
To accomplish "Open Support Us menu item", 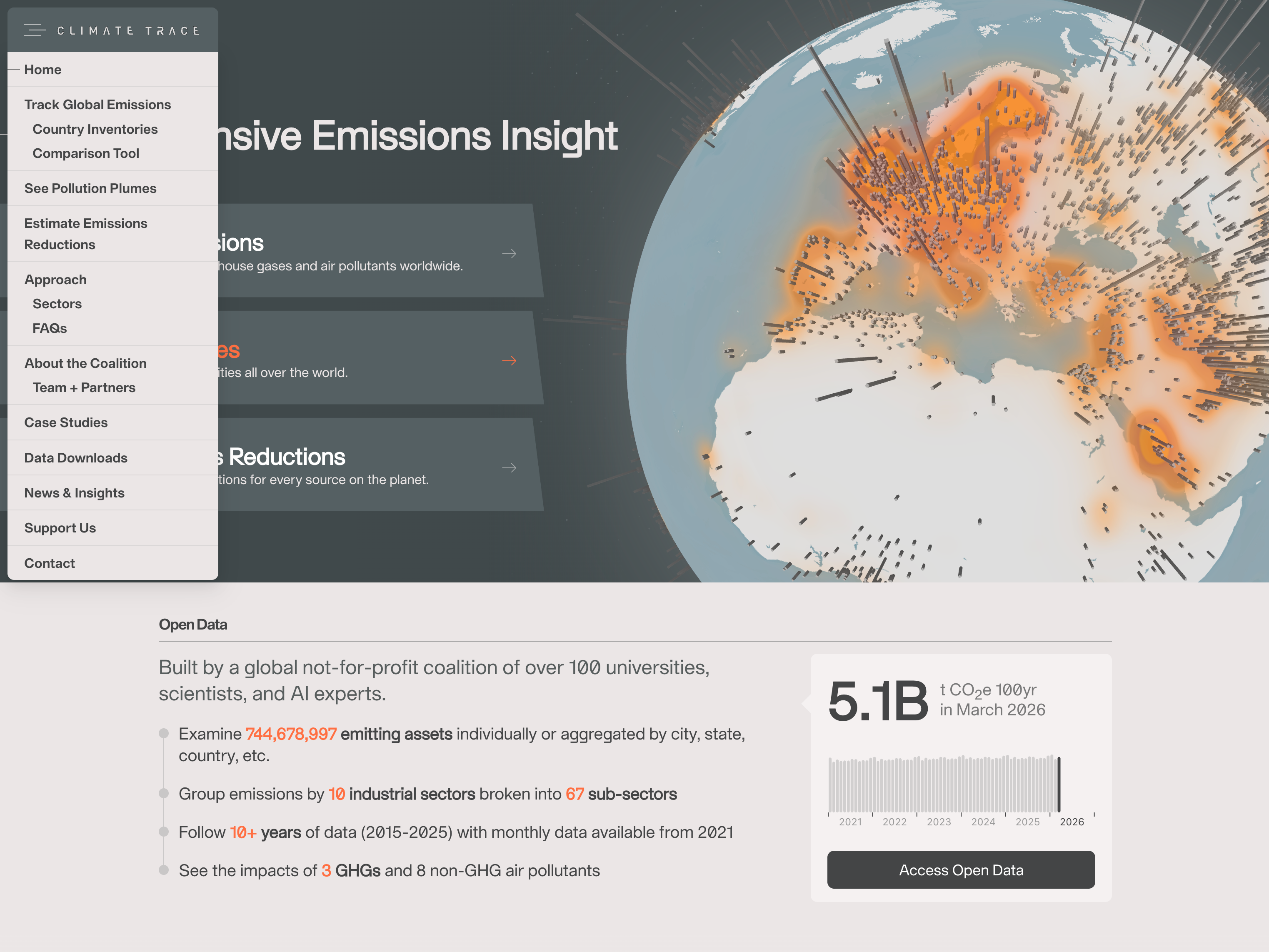I will [x=113, y=528].
